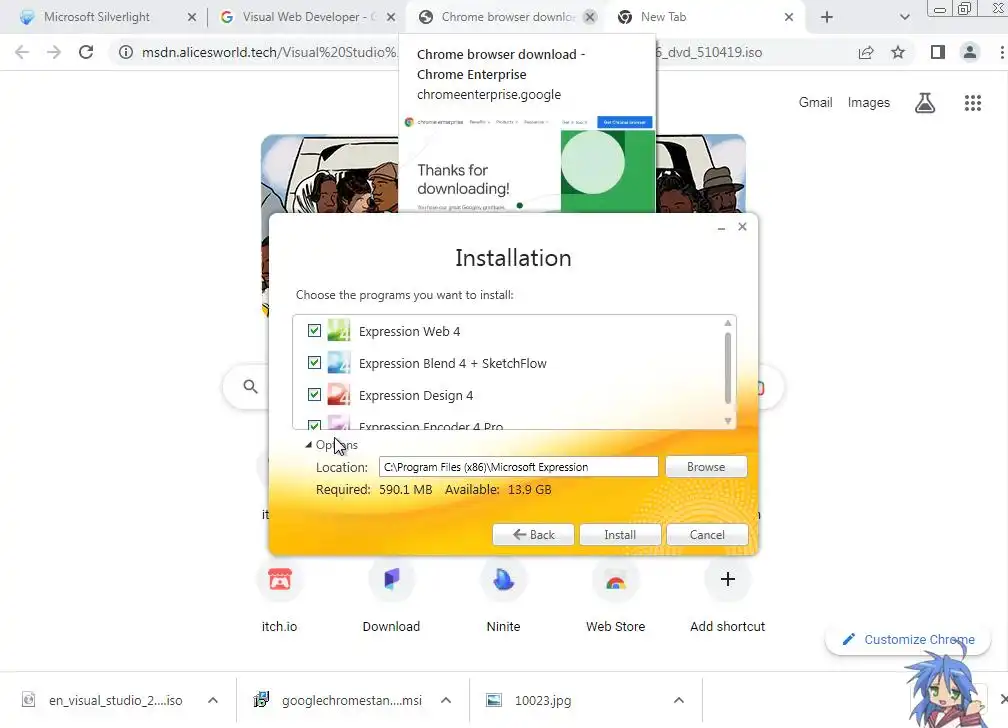Open the Chrome side panel icon
1008x728 pixels.
938,52
